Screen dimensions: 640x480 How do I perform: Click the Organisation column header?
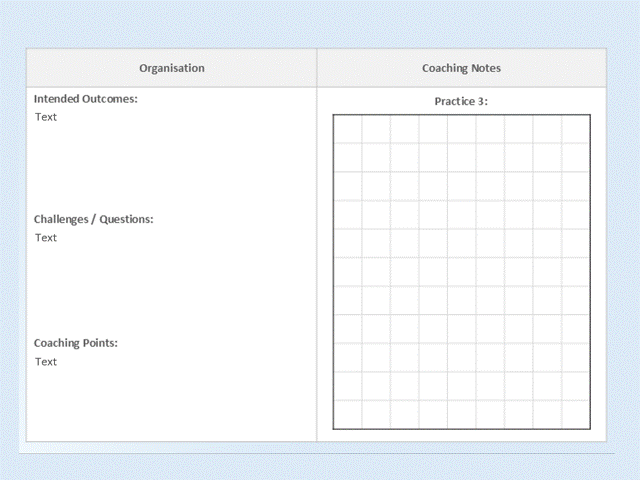(x=172, y=68)
